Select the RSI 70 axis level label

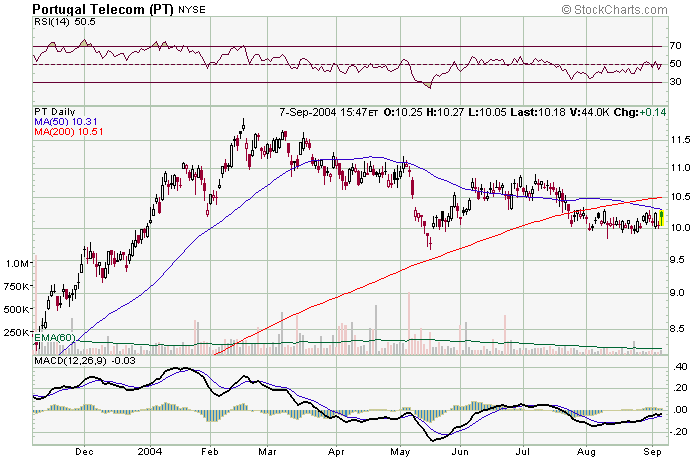tap(675, 46)
